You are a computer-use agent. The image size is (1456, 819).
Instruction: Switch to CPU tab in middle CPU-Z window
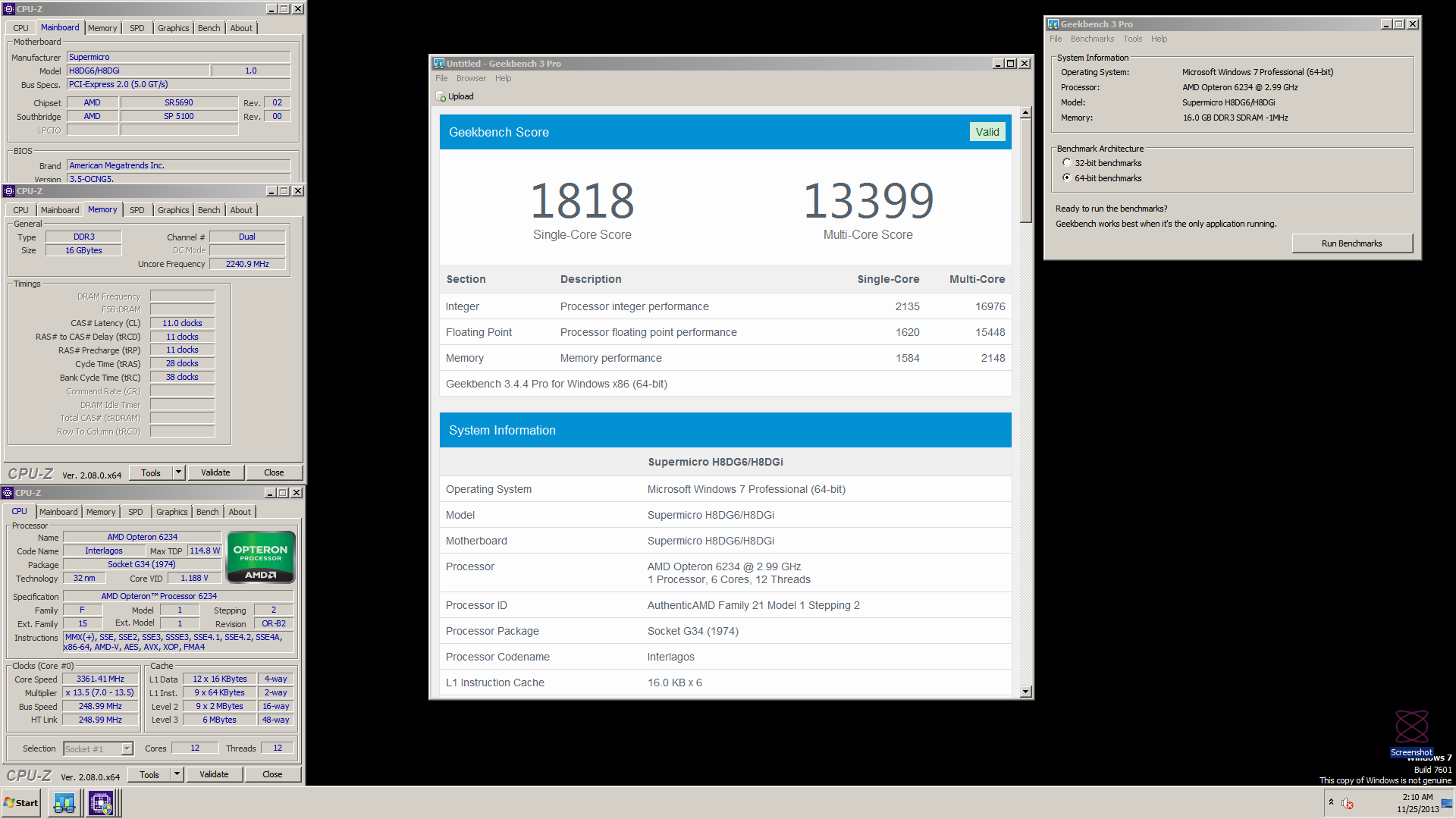click(20, 210)
